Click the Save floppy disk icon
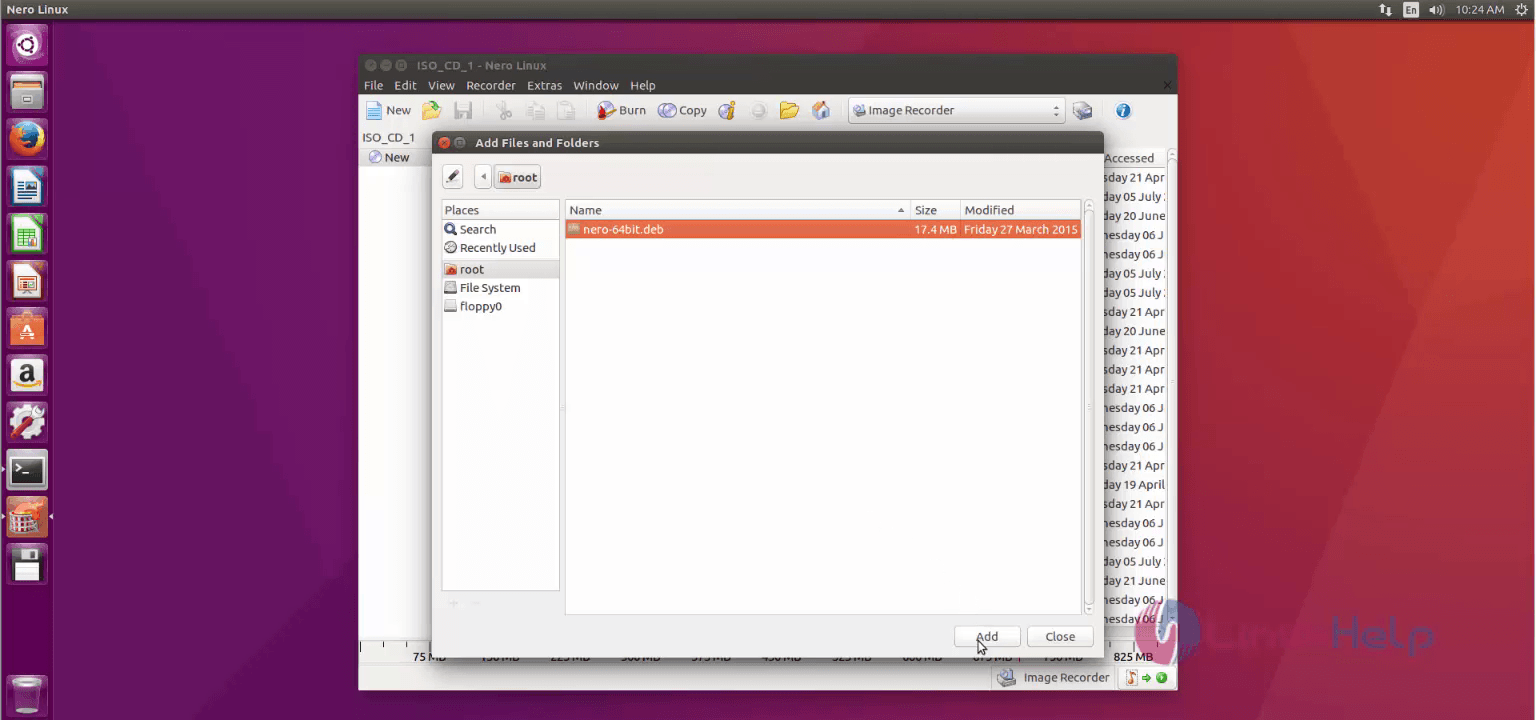The image size is (1536, 720). click(463, 111)
